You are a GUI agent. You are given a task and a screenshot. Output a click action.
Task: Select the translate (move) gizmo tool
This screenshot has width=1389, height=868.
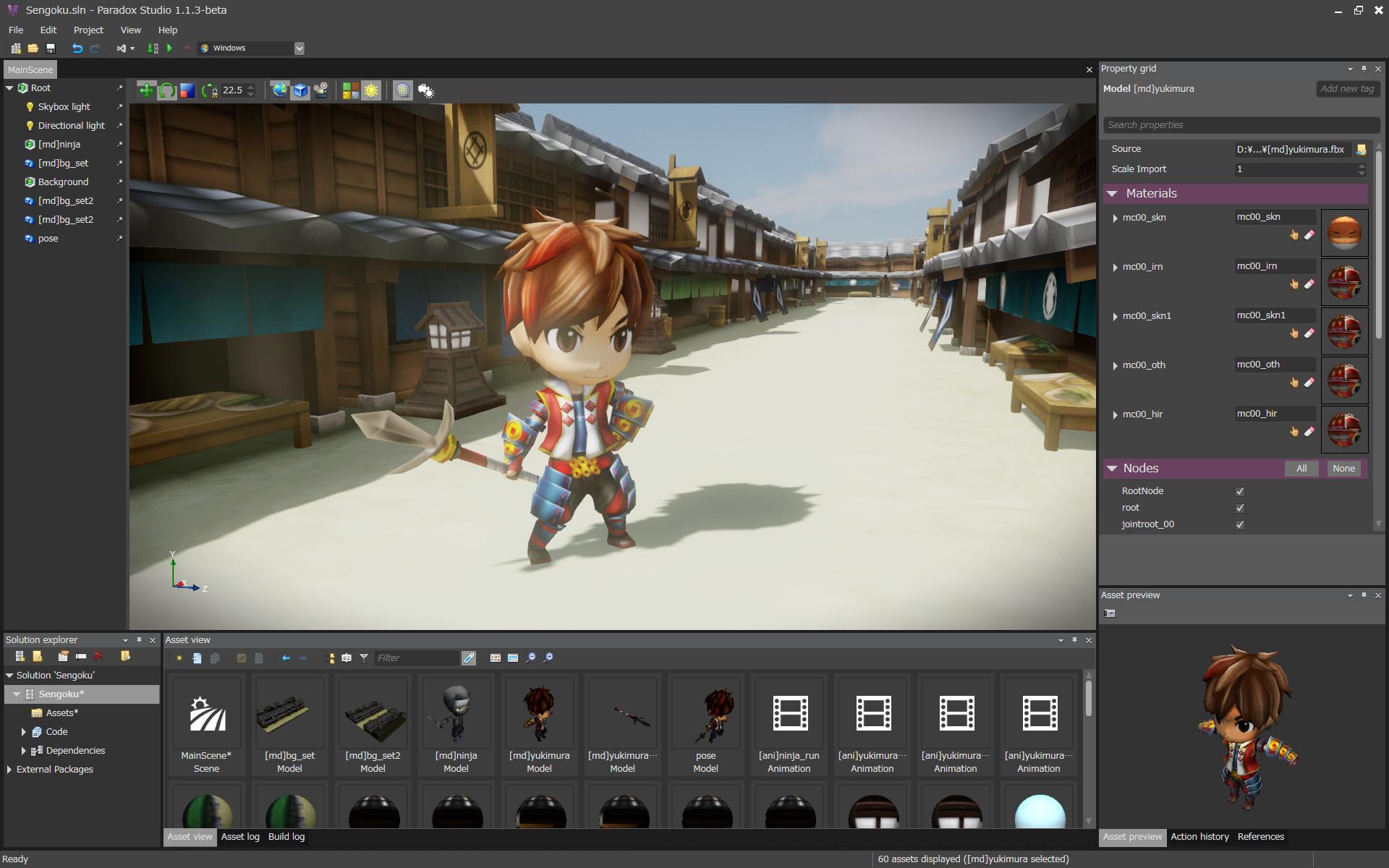146,90
